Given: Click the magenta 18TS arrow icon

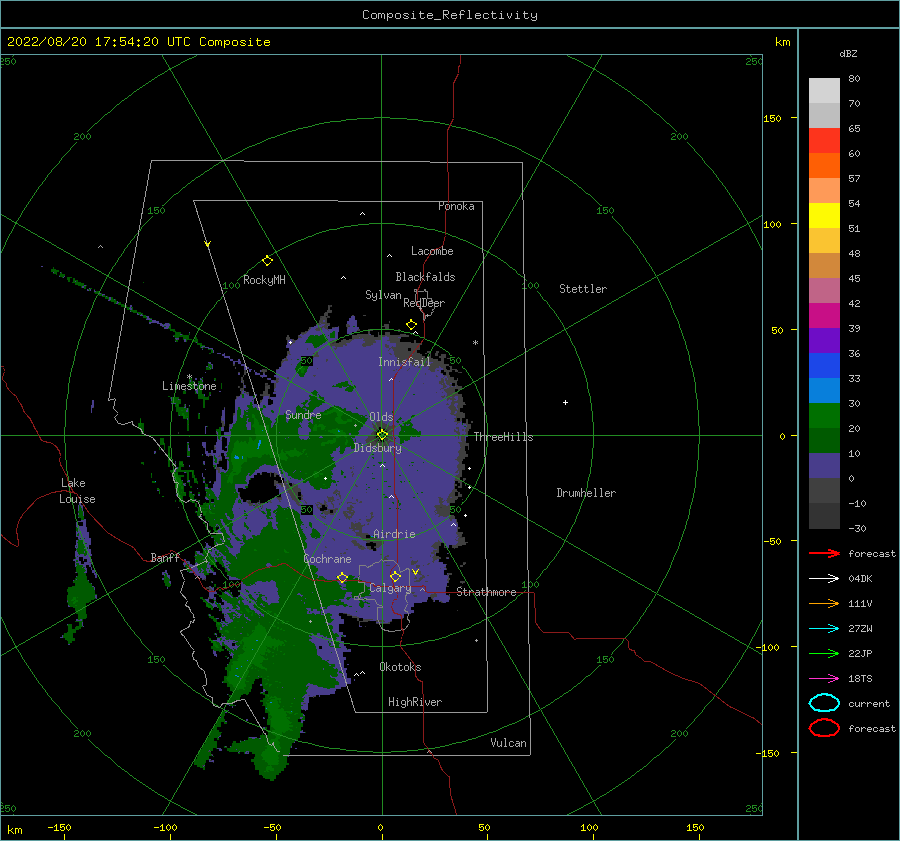Looking at the screenshot, I should pyautogui.click(x=824, y=679).
